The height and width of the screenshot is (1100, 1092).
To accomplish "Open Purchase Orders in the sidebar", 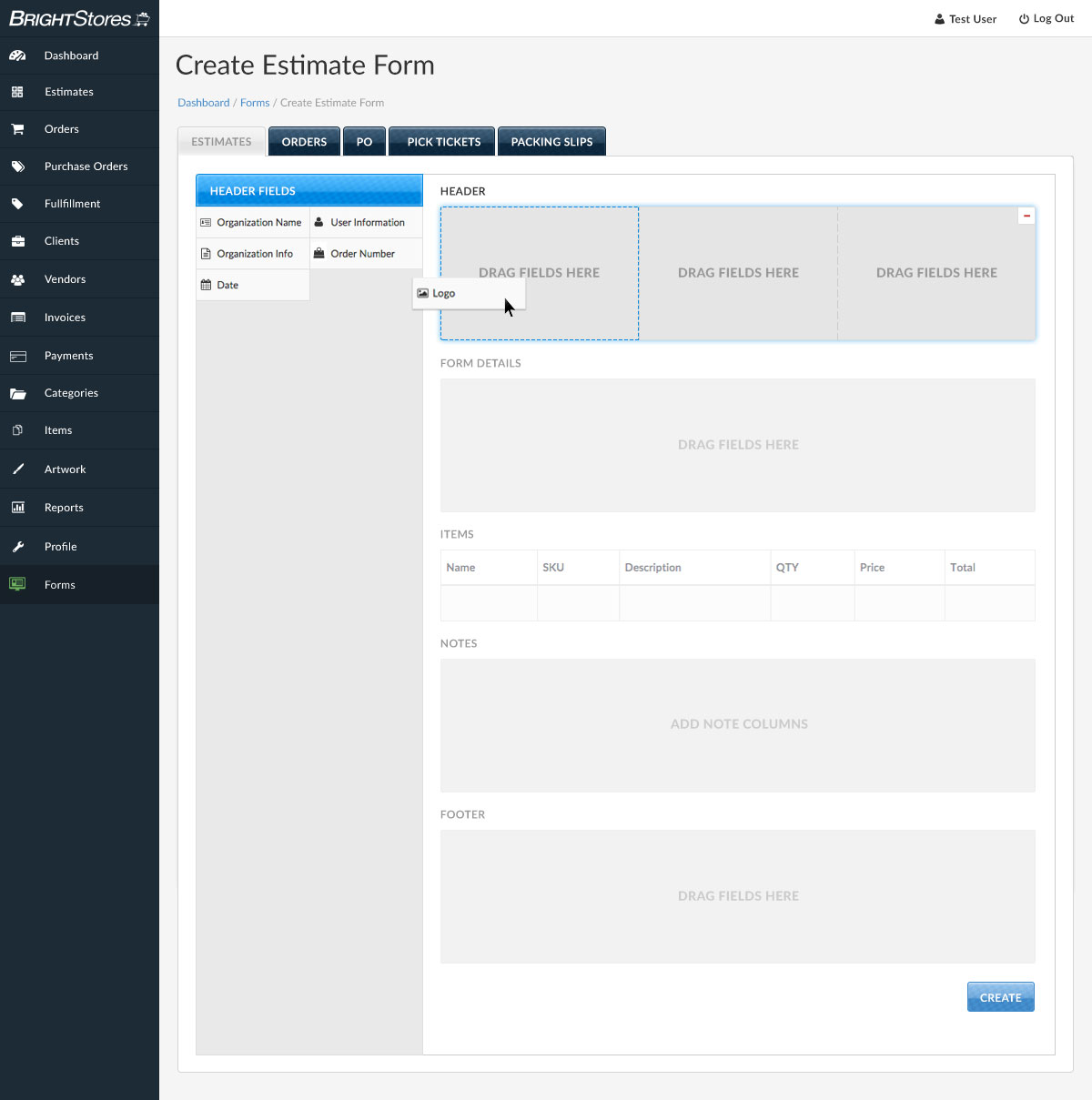I will [x=86, y=167].
